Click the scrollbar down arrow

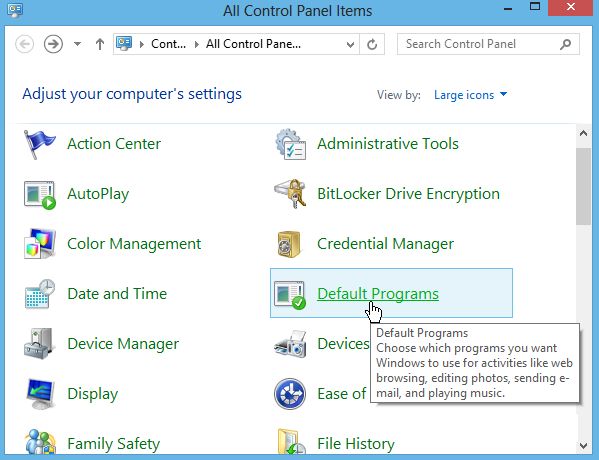(x=583, y=445)
